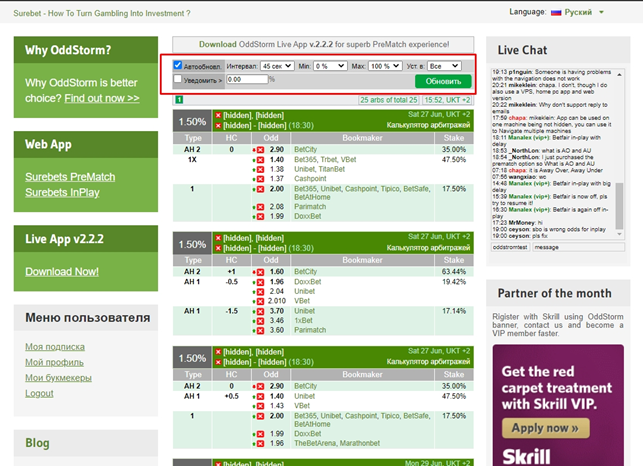Image resolution: width=643 pixels, height=466 pixels.
Task: Open Мой профиль in user menu
Action: point(54,362)
